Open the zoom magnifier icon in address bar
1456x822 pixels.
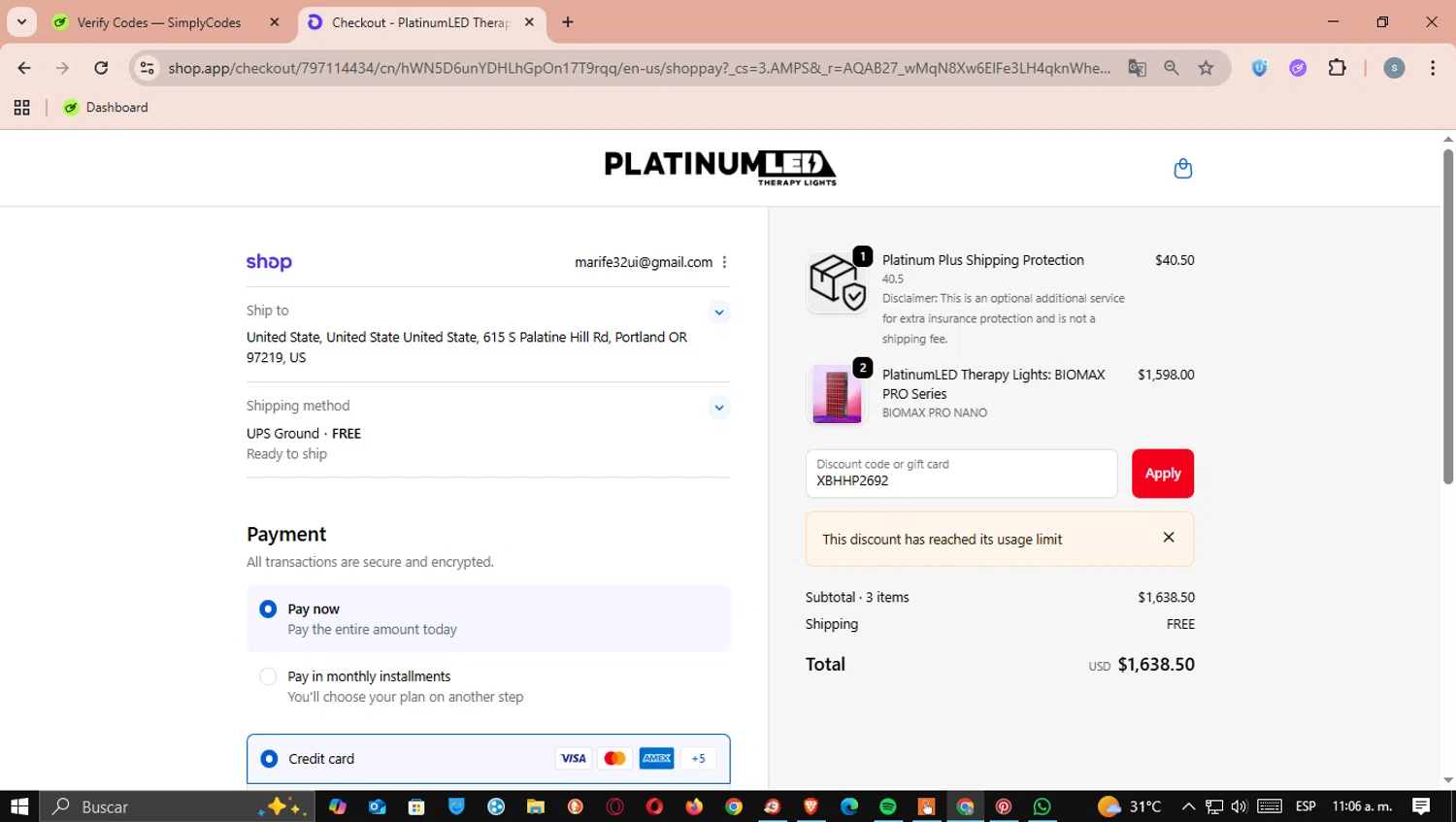[1172, 68]
